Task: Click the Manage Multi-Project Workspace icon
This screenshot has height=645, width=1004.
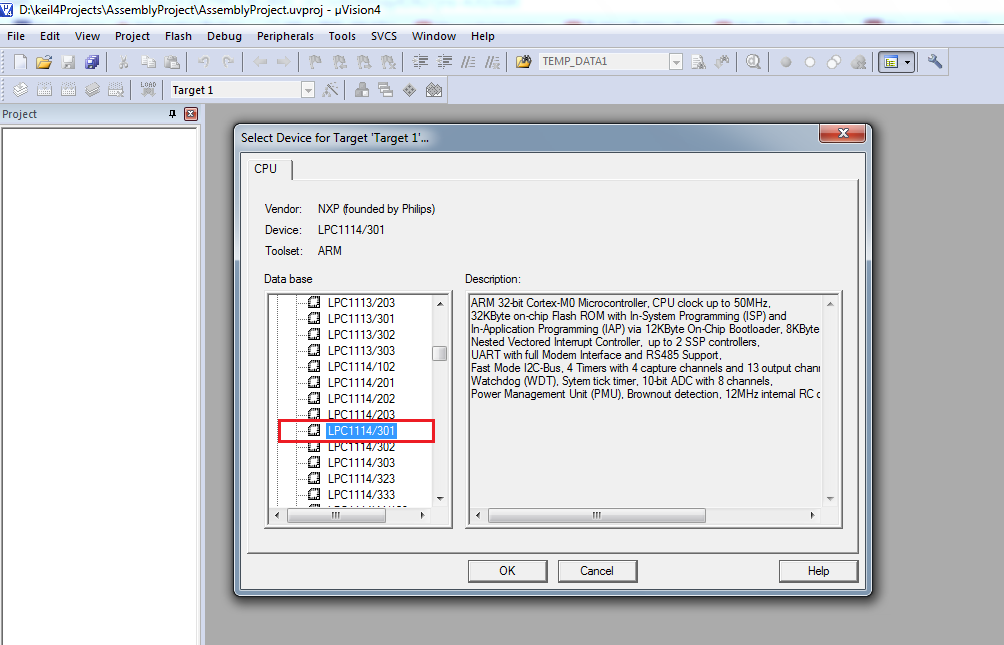Action: (x=385, y=90)
